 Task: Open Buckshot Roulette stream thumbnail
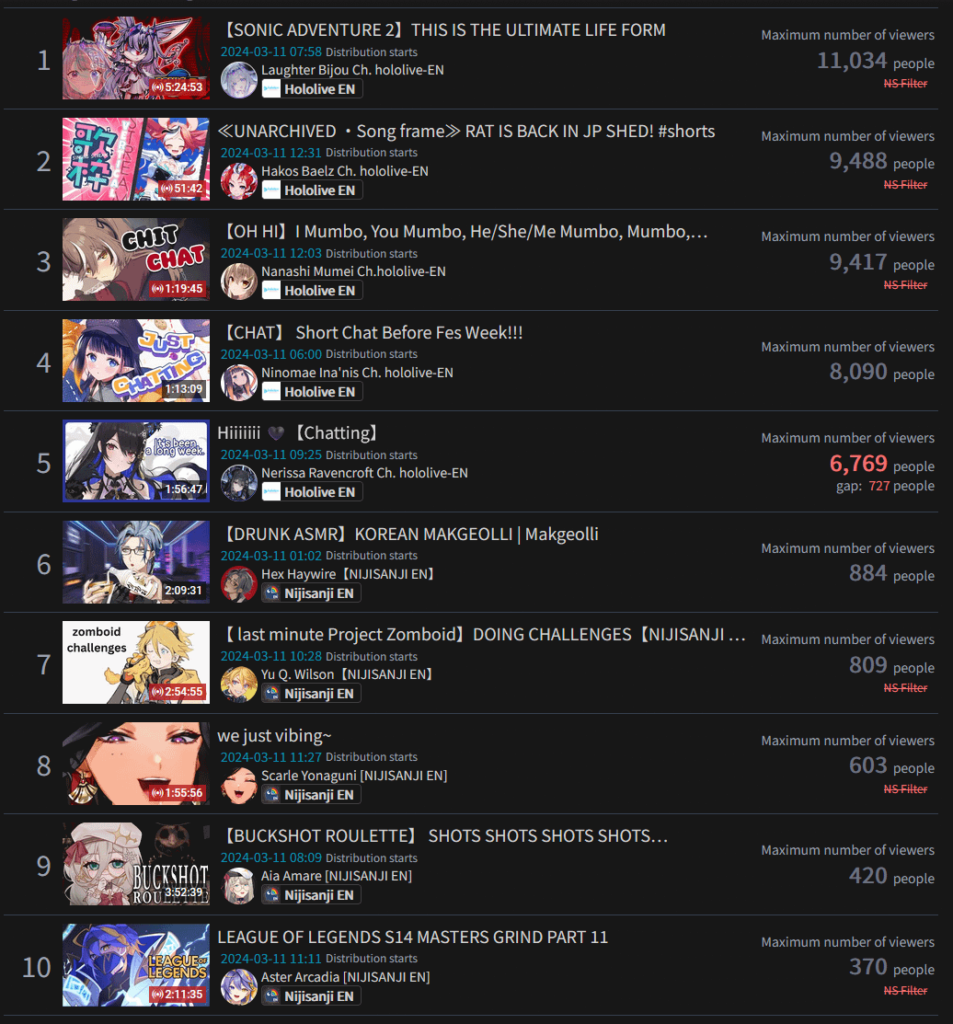click(x=136, y=864)
